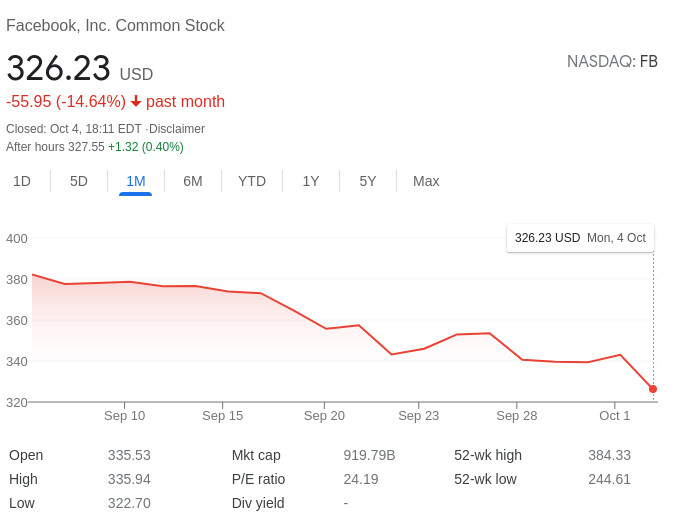
Task: Click the Sep 10 axis label
Action: [124, 416]
